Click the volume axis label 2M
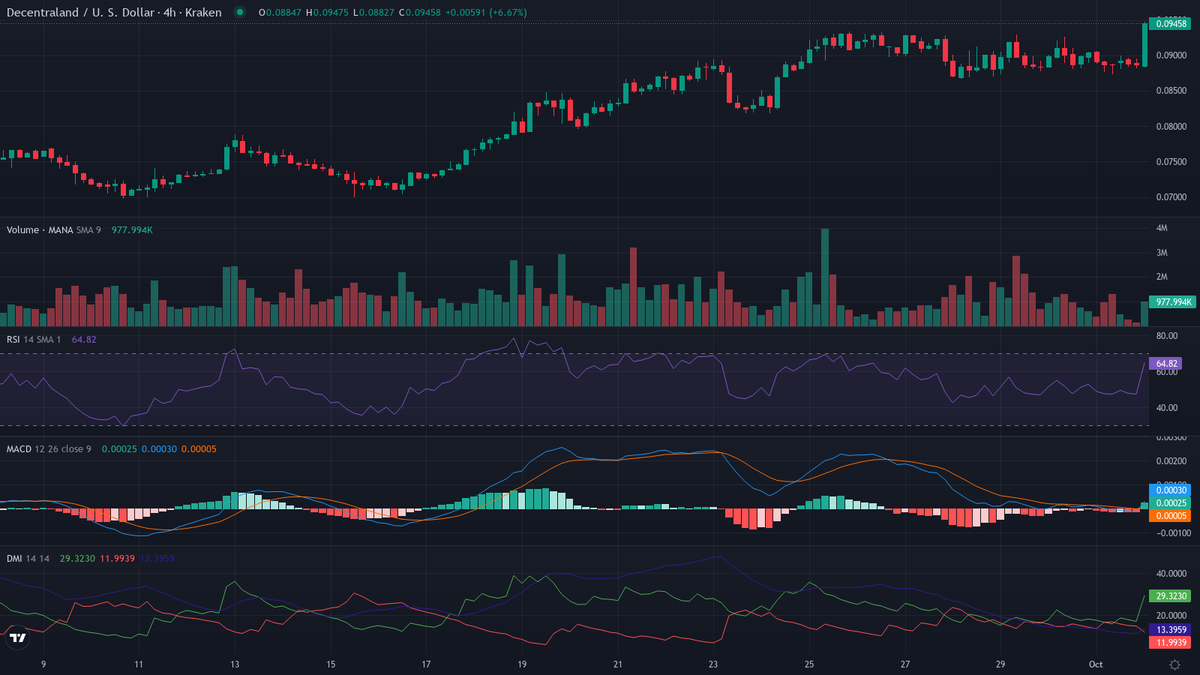The height and width of the screenshot is (675, 1200). pyautogui.click(x=1162, y=277)
